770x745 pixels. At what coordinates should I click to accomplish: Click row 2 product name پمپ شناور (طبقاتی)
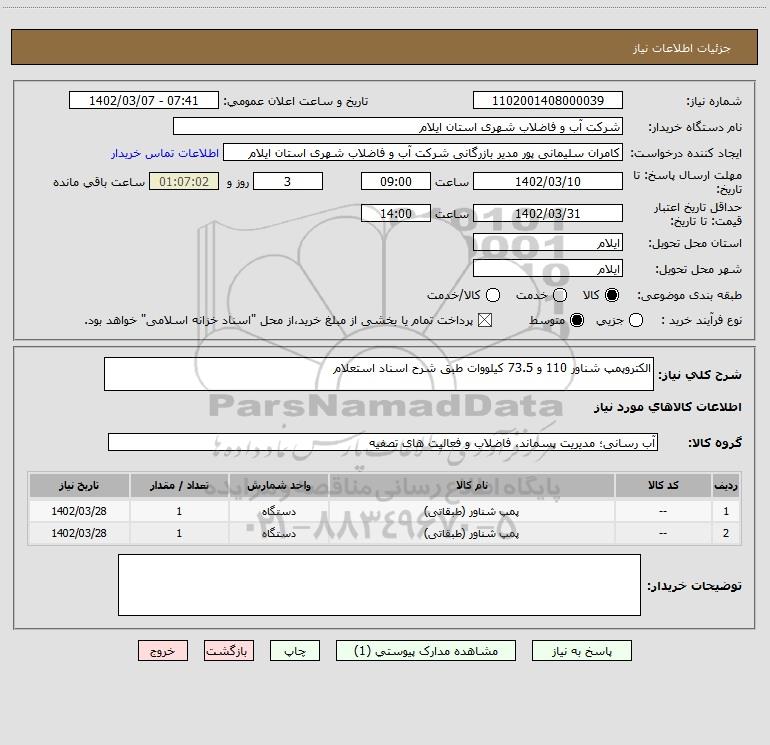coord(471,533)
